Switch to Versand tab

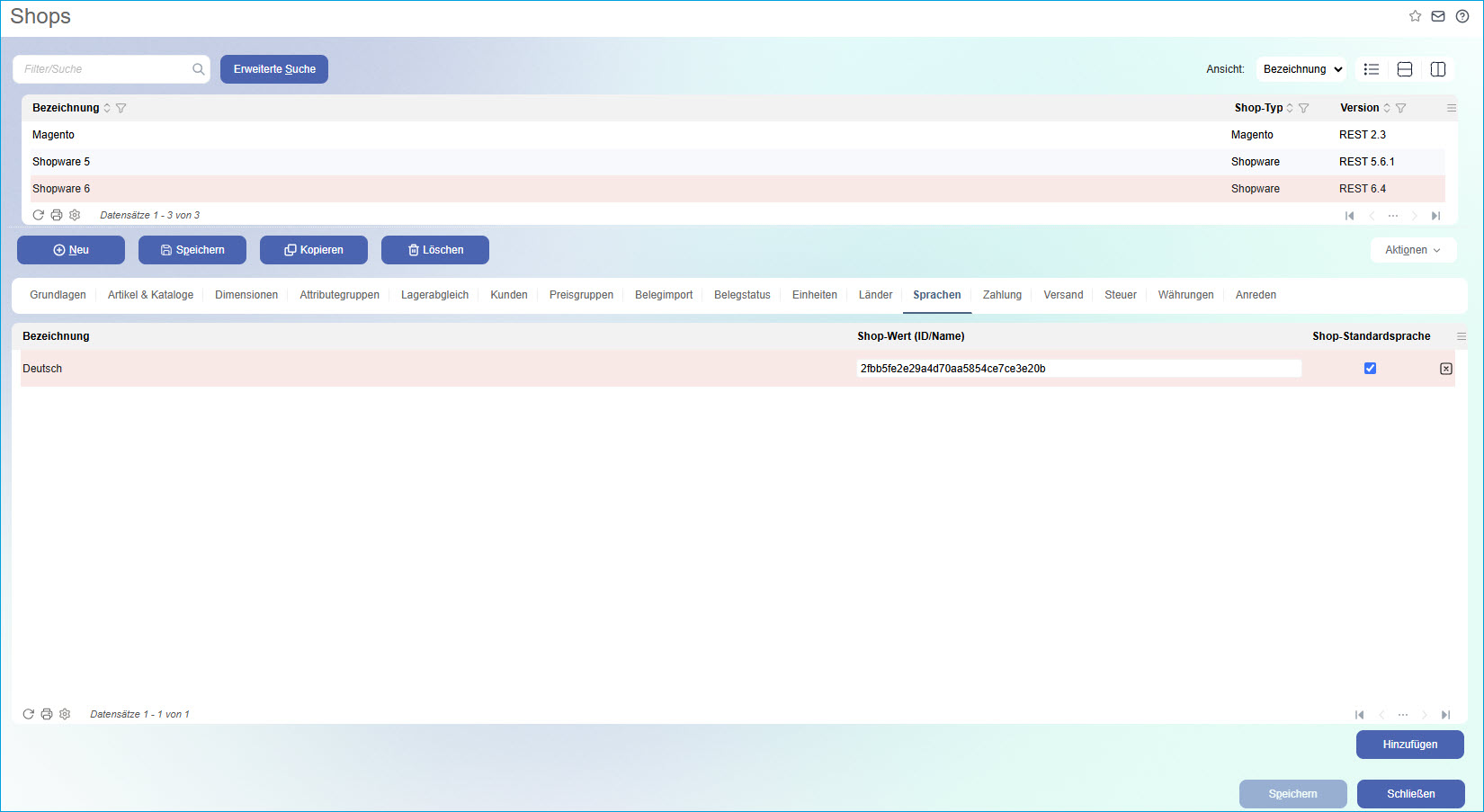click(x=1063, y=295)
